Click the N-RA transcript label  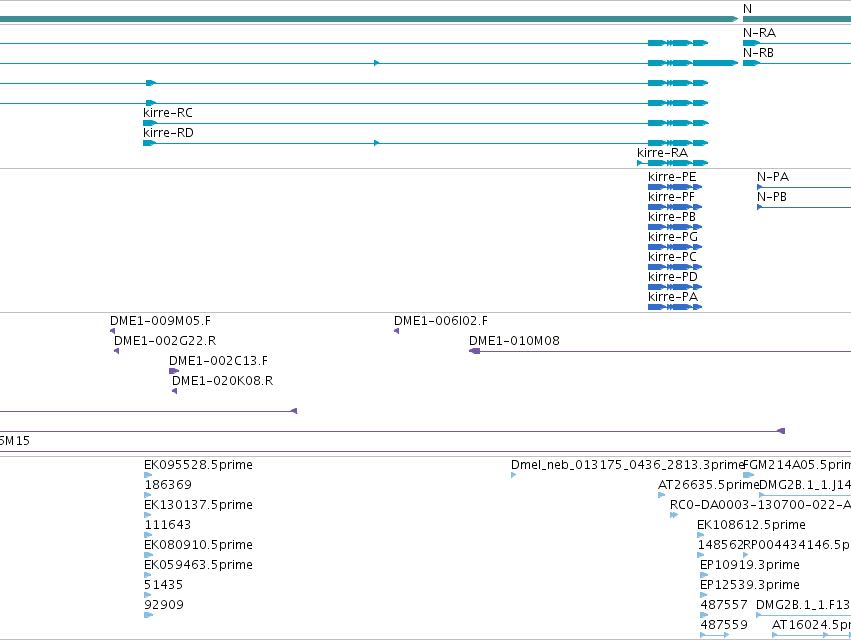click(x=759, y=33)
